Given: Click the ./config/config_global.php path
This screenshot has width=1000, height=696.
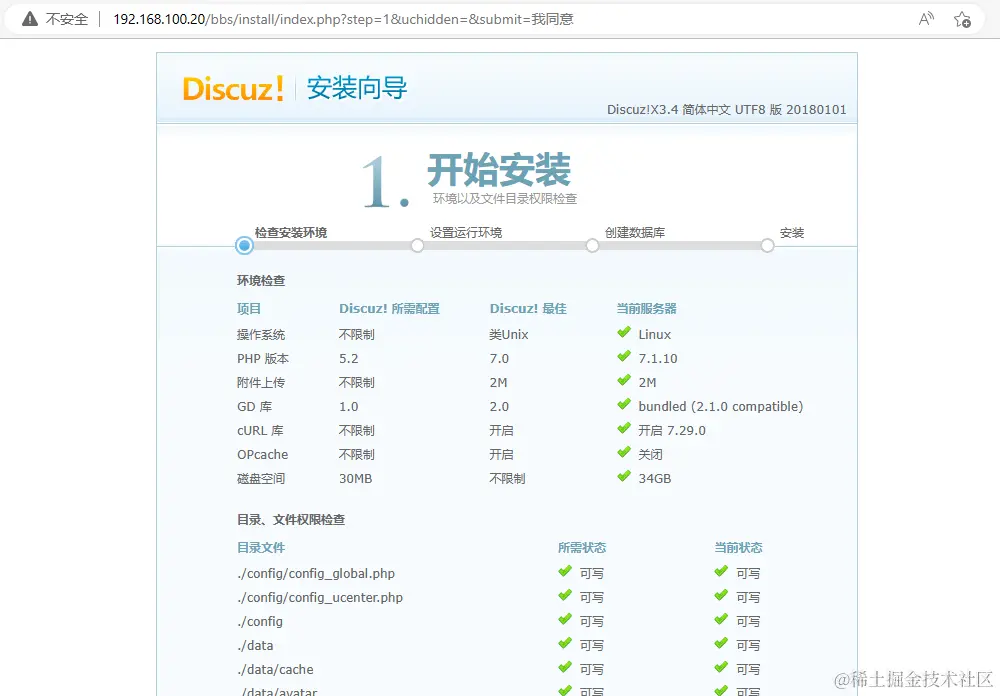Looking at the screenshot, I should pyautogui.click(x=316, y=574).
